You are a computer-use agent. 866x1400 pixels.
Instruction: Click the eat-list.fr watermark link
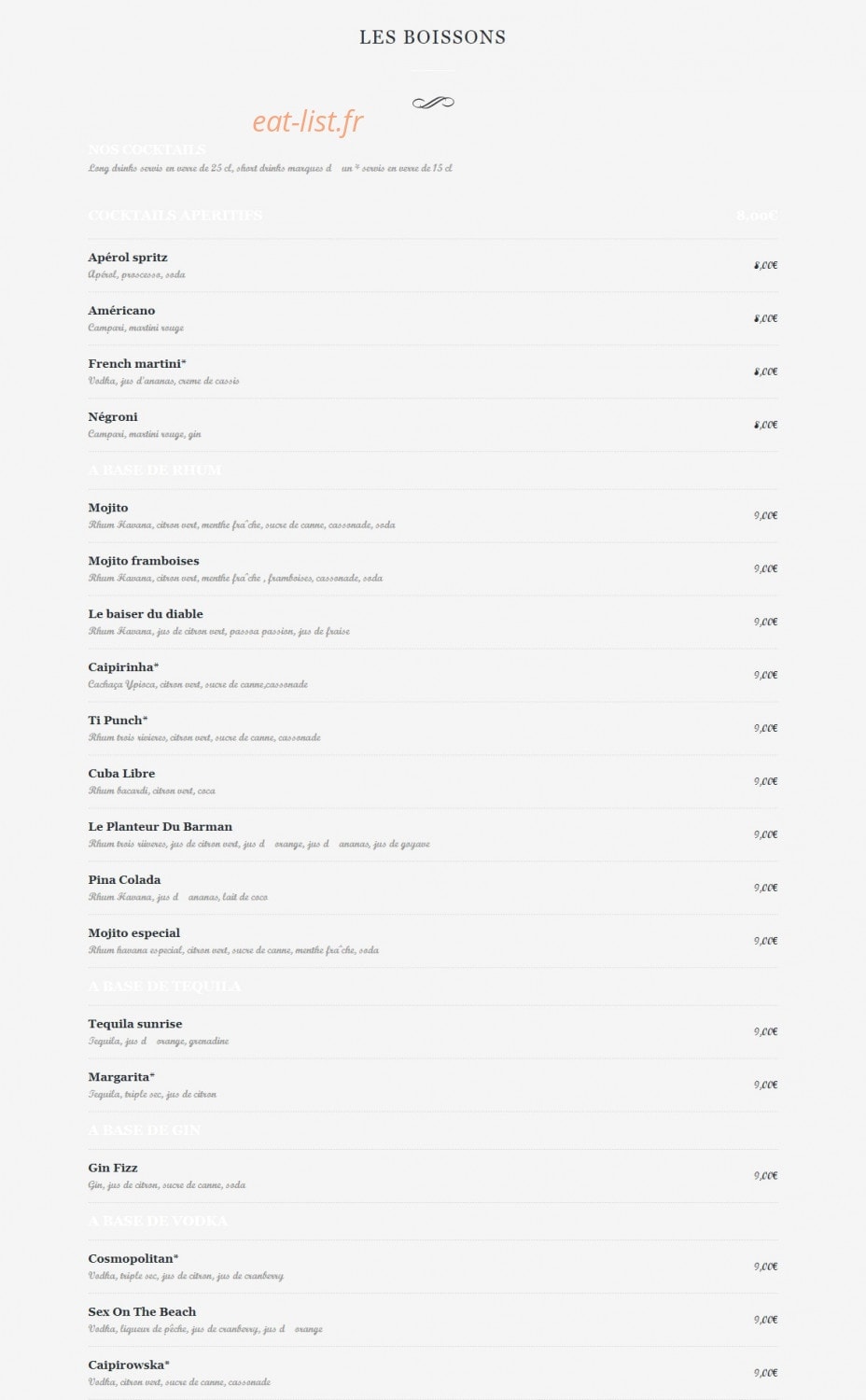(x=308, y=121)
